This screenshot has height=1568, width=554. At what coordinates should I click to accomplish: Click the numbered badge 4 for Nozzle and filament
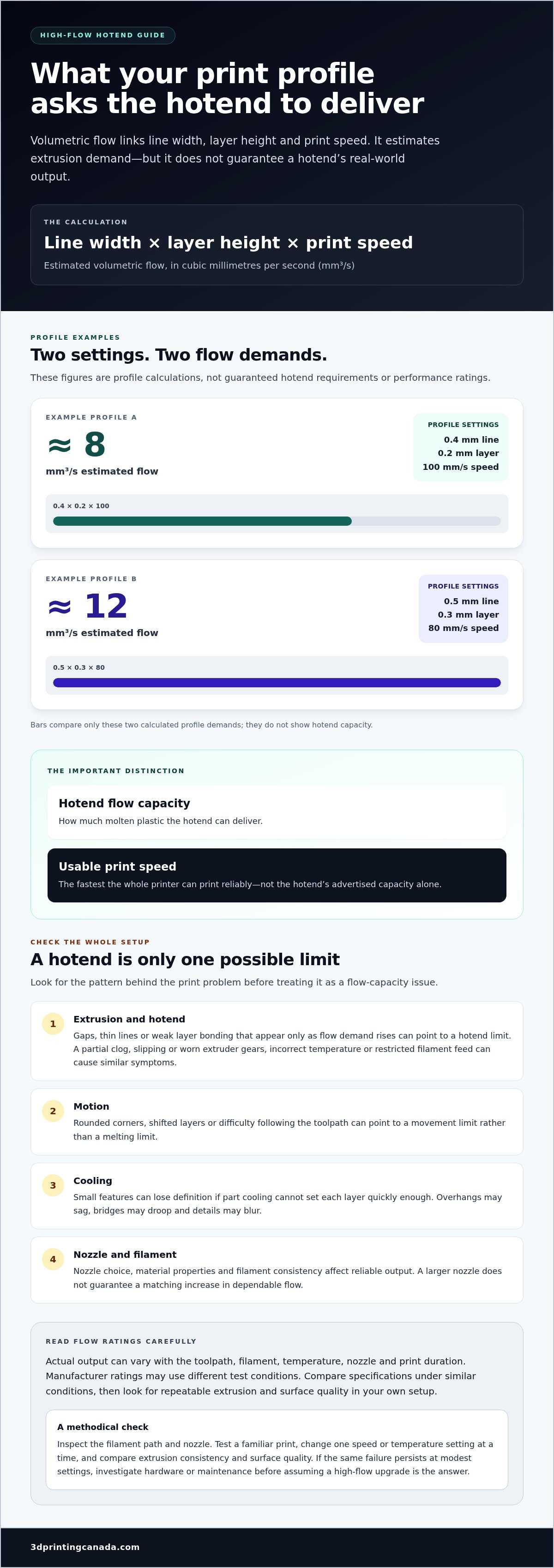click(53, 1259)
